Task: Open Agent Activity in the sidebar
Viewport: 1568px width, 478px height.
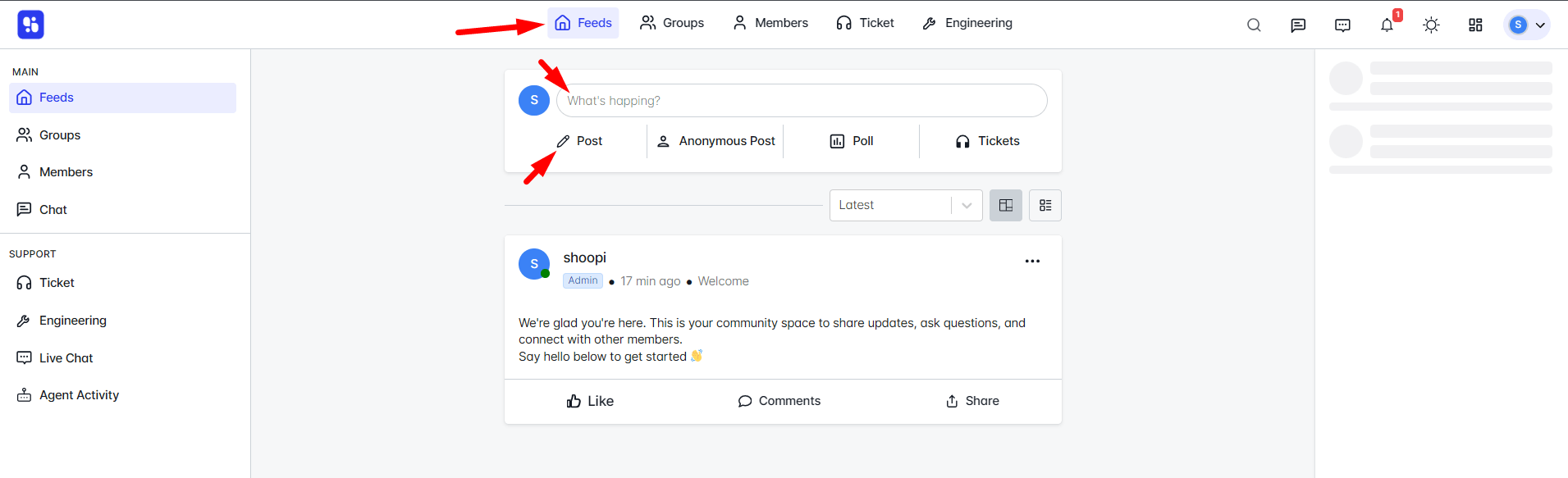Action: pos(122,395)
